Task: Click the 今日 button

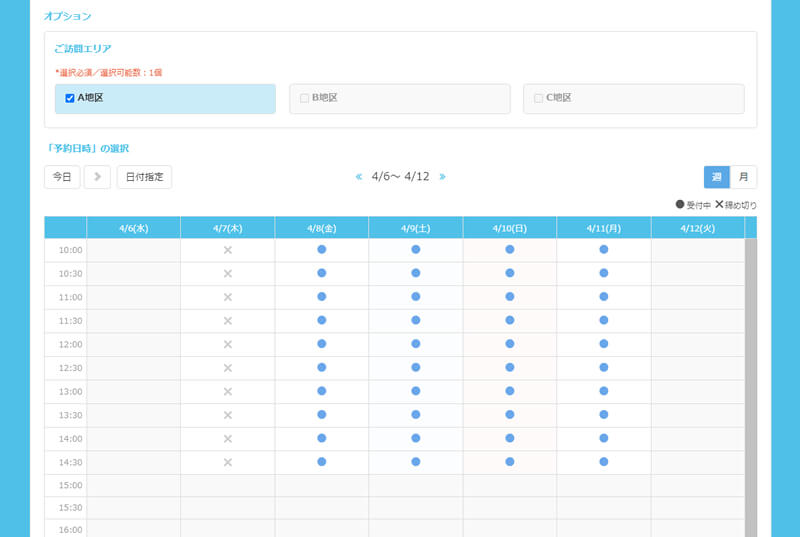Action: tap(62, 177)
